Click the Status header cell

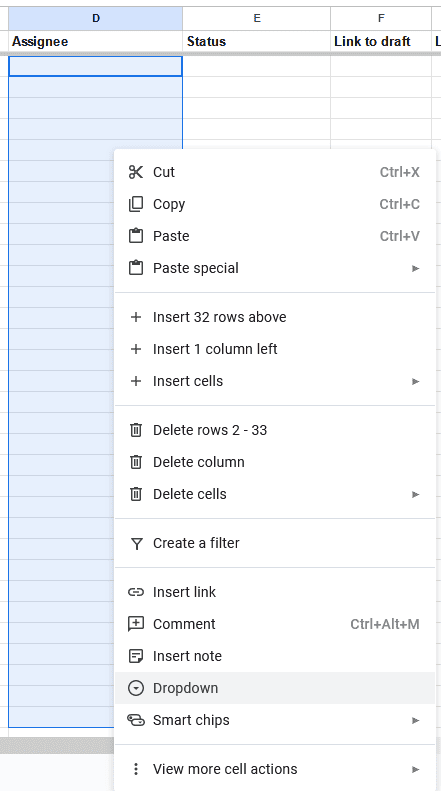point(256,41)
